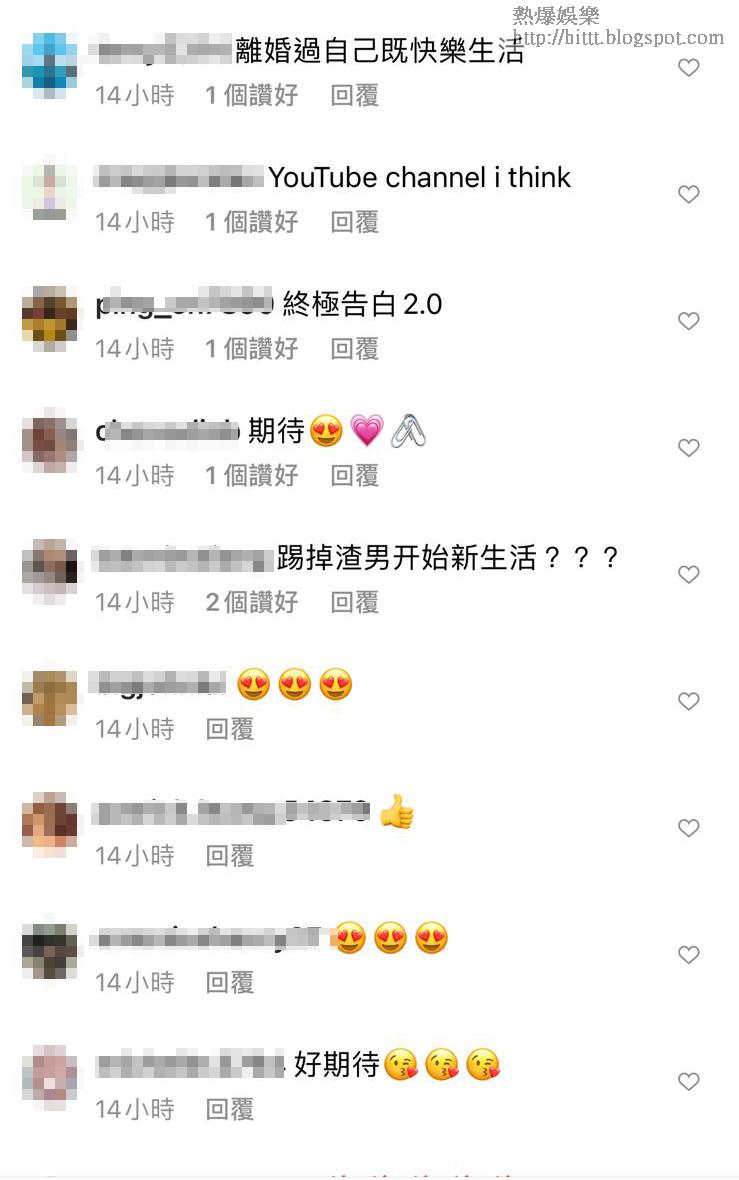The height and width of the screenshot is (1180, 739).
Task: Reply to the 離婚過自己既快樂生活 comment
Action: 354,96
